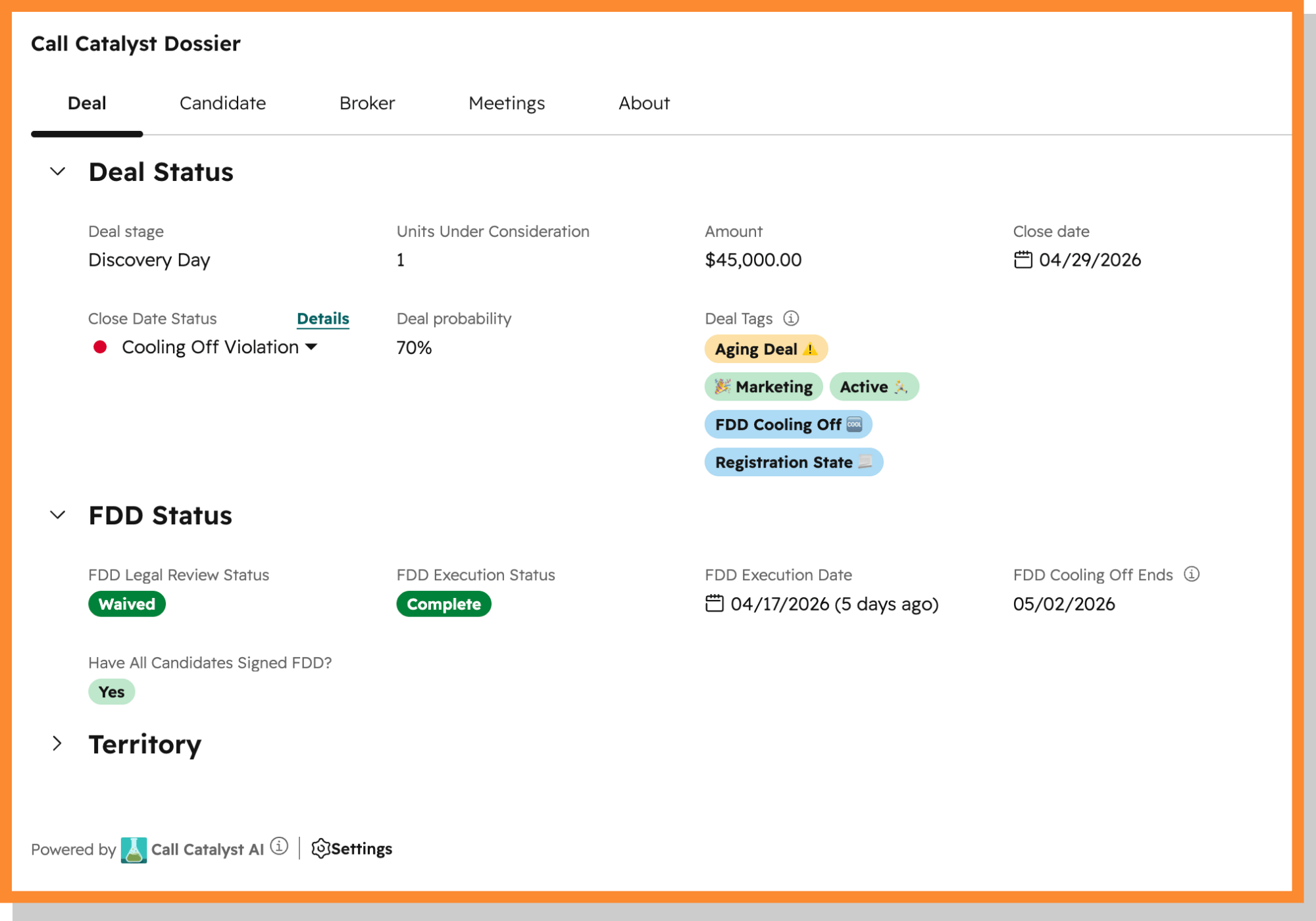Click the Aging Deal tag
Image resolution: width=1316 pixels, height=921 pixels.
click(x=765, y=349)
